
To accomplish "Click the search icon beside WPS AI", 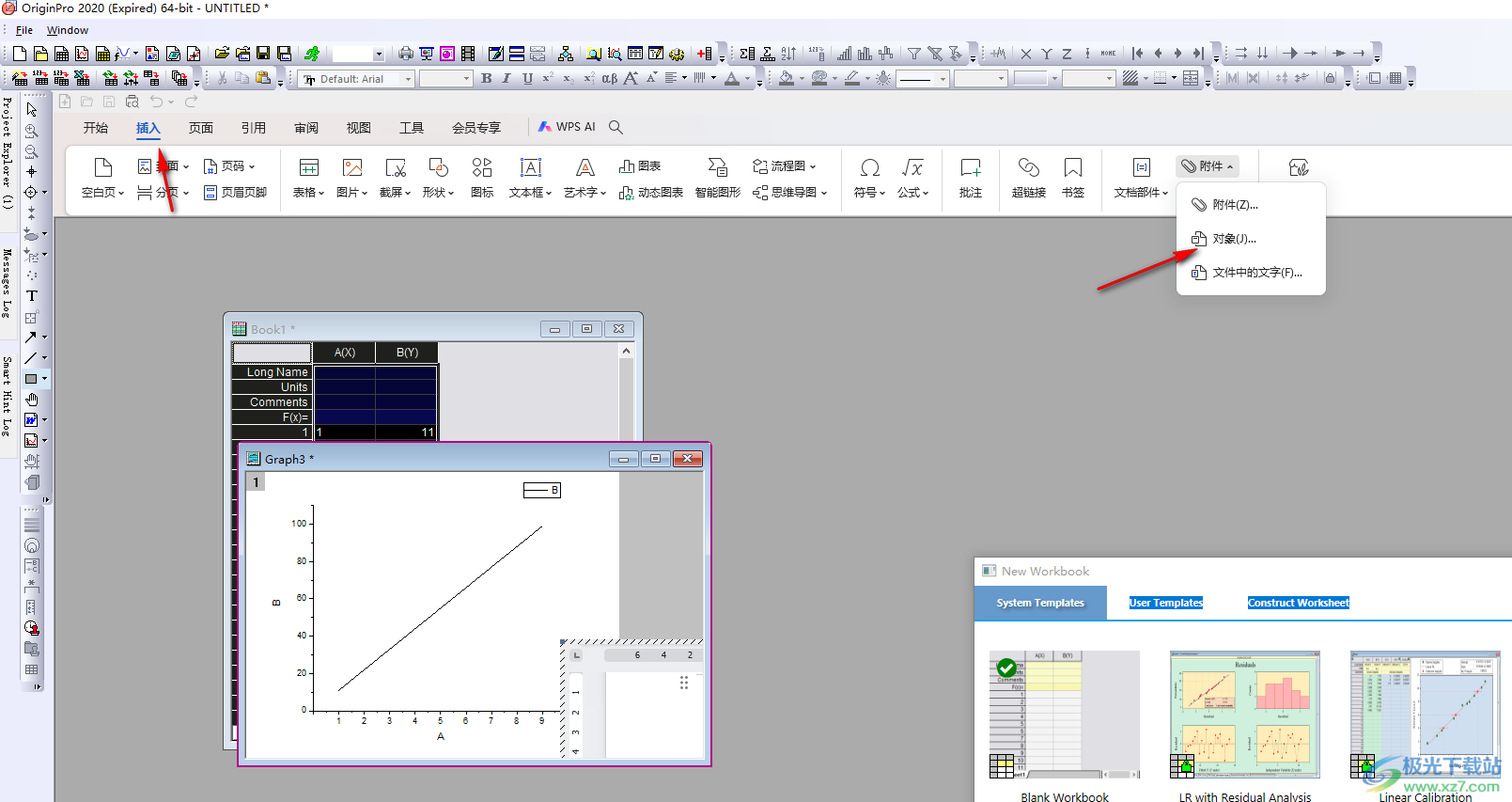I will coord(616,127).
